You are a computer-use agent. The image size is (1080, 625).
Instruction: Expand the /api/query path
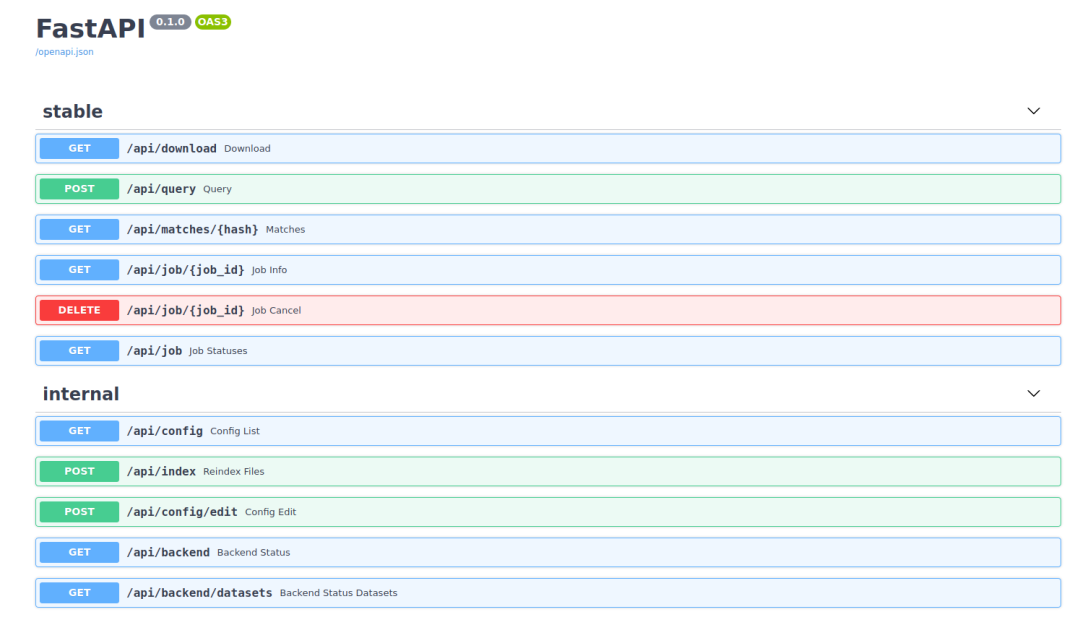click(161, 189)
